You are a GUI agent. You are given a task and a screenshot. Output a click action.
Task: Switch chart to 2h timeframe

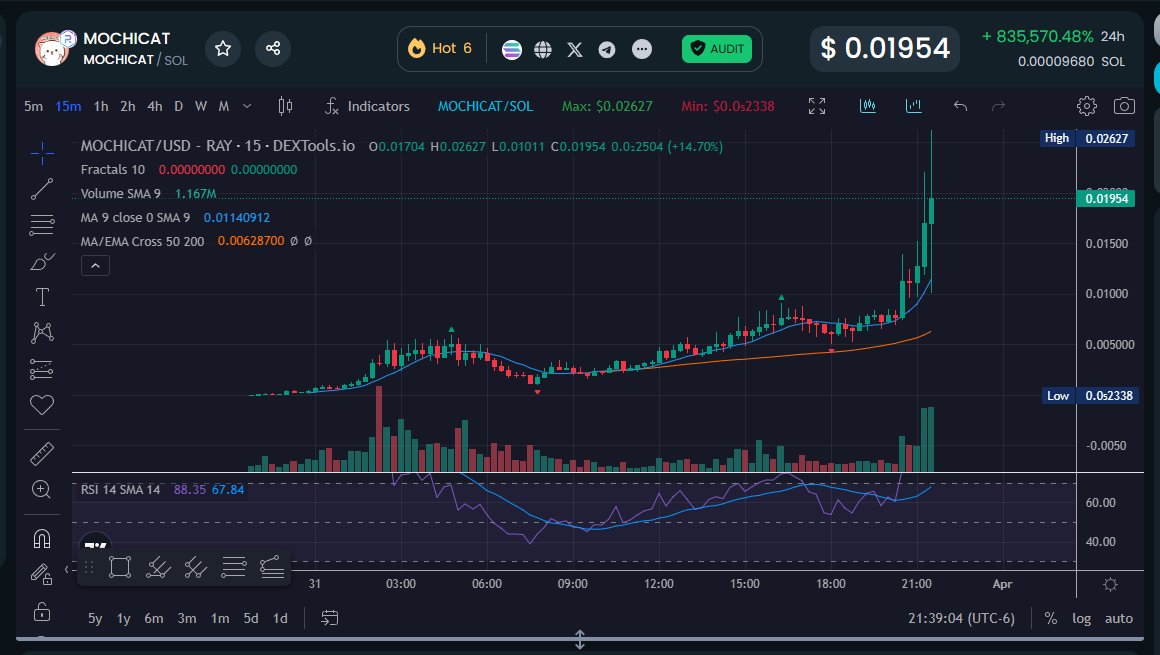(x=128, y=107)
